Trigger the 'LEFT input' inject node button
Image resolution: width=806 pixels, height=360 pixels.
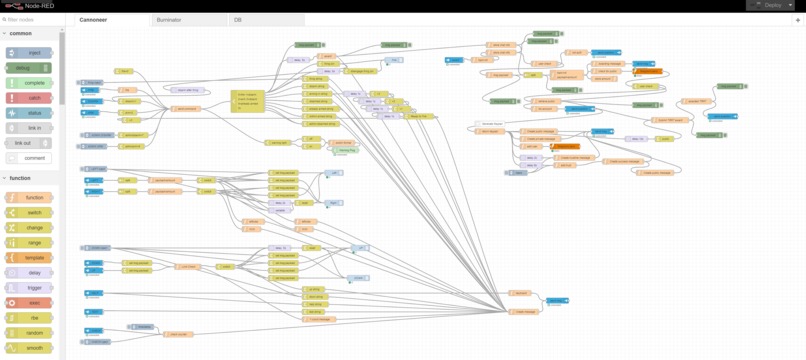click(x=82, y=169)
